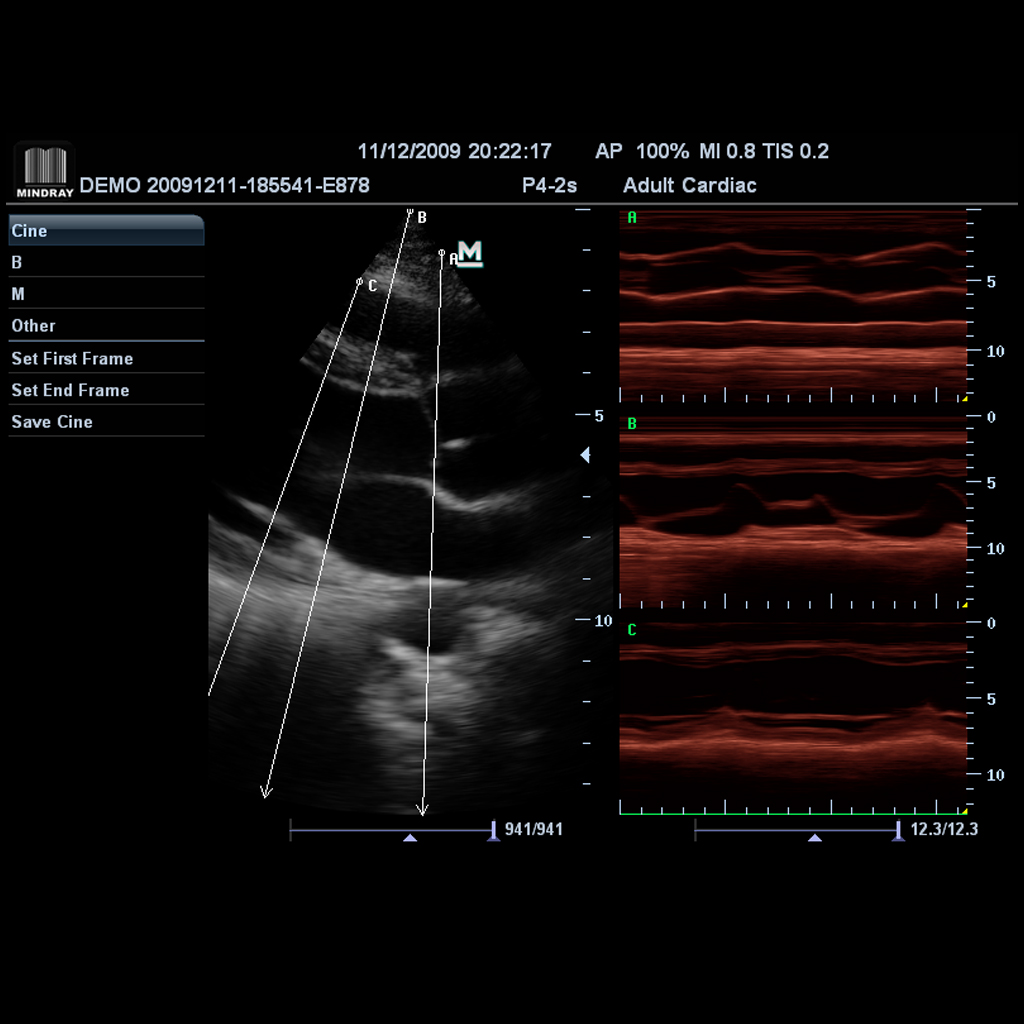The width and height of the screenshot is (1024, 1024).
Task: Toggle M mode in the sidebar menu
Action: tap(103, 294)
